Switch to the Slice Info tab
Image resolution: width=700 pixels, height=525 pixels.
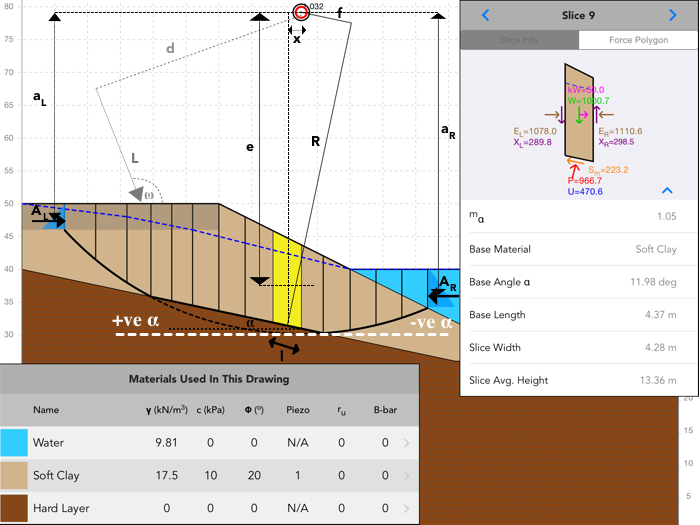518,40
